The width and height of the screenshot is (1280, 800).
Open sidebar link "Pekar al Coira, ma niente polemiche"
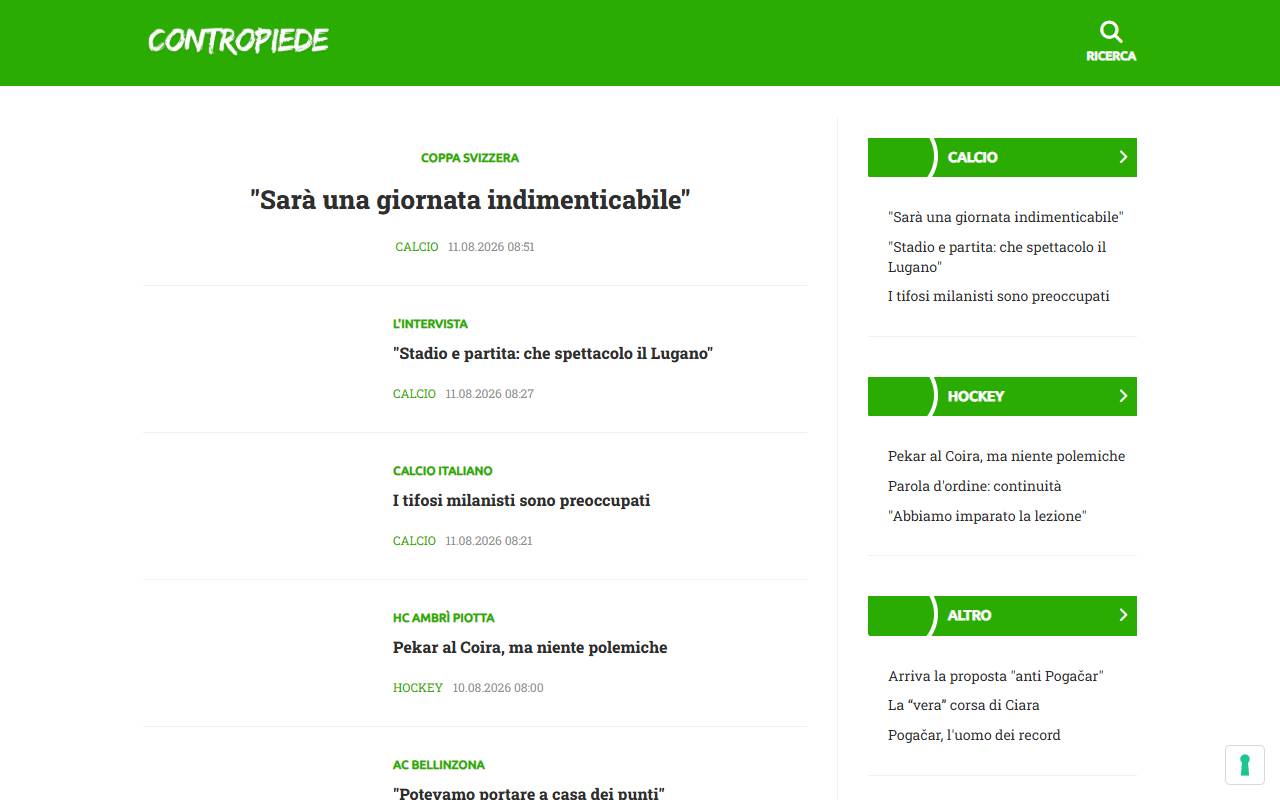1006,456
